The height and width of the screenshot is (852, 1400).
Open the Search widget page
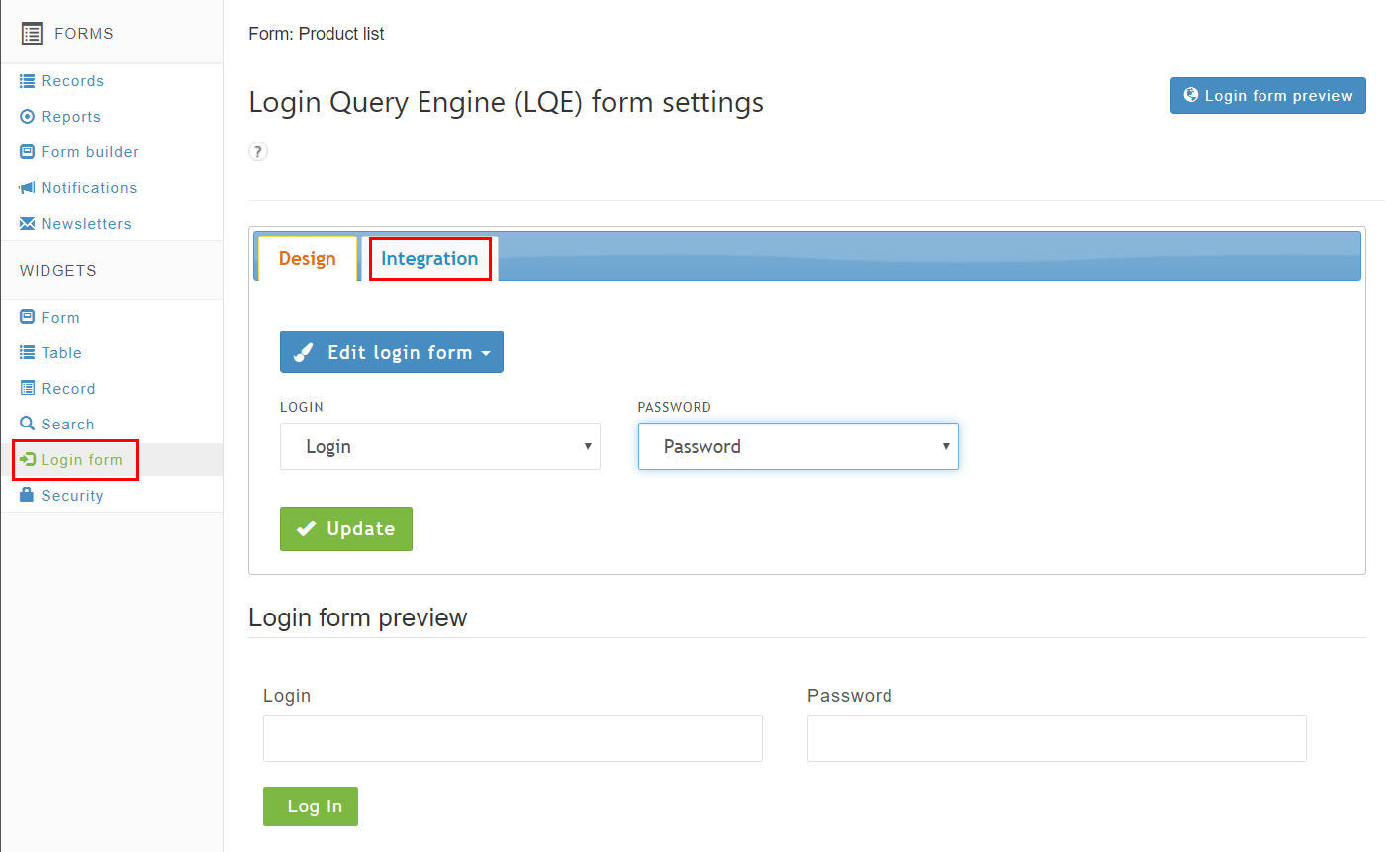tap(67, 425)
